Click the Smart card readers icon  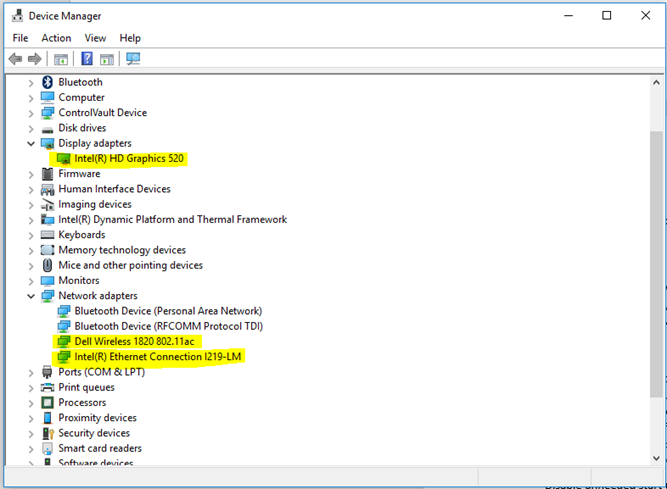pos(47,448)
